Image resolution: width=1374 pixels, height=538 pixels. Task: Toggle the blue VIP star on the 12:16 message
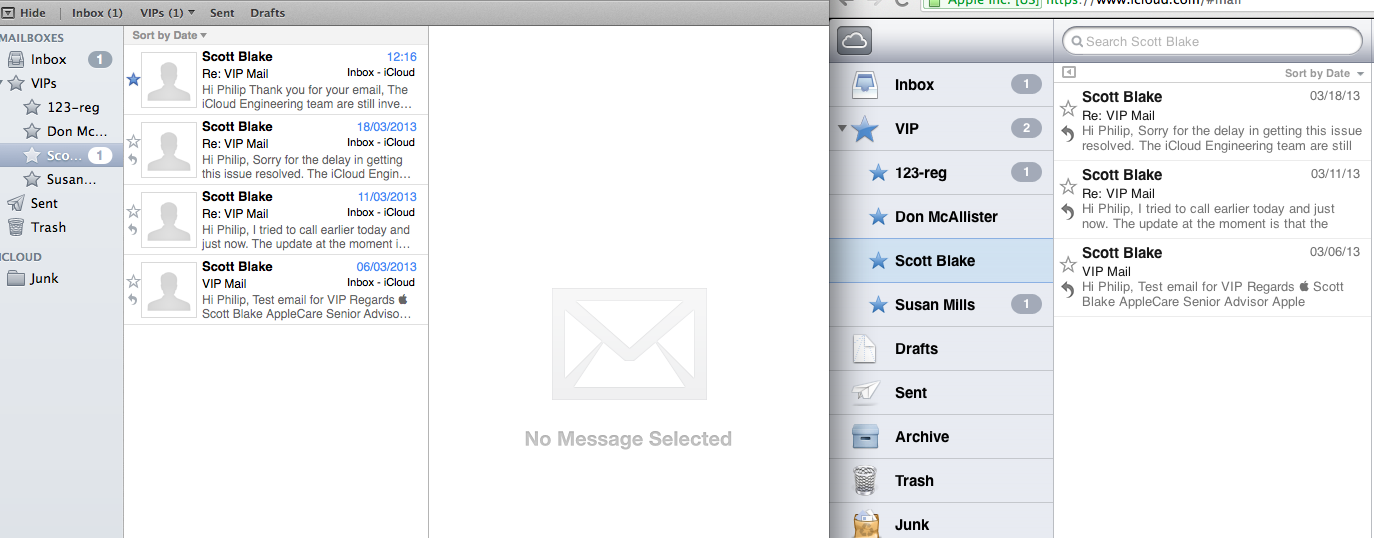tap(133, 79)
